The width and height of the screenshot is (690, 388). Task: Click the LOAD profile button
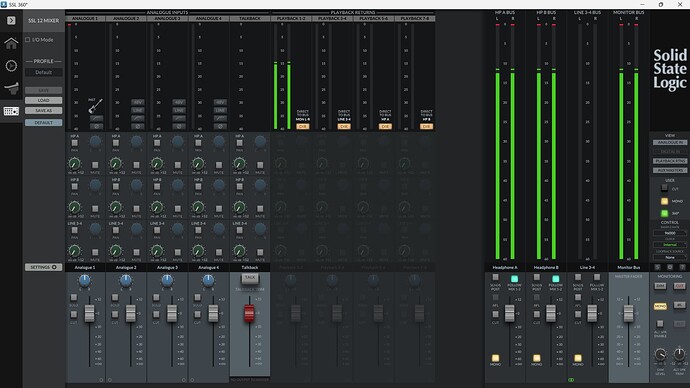pos(44,100)
